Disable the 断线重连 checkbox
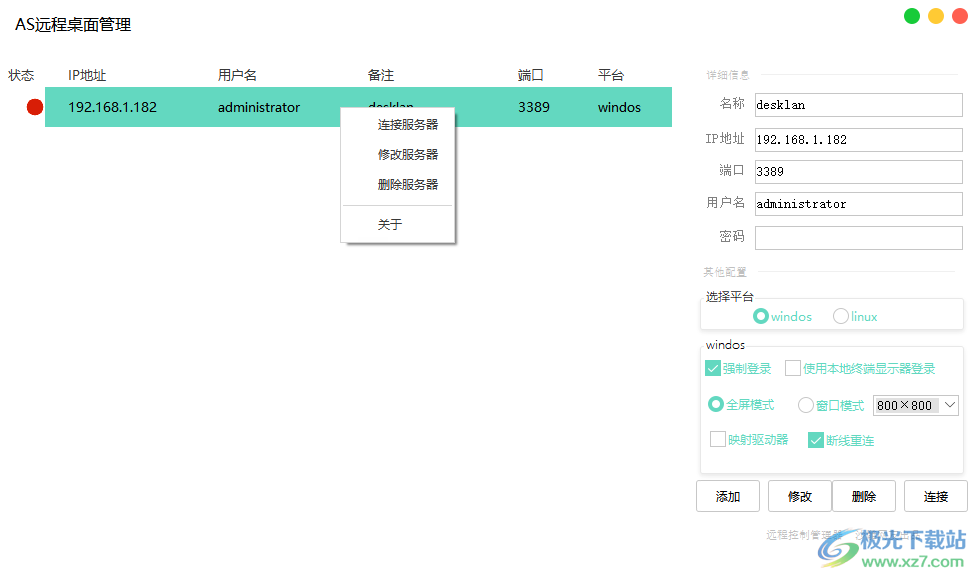 (815, 439)
